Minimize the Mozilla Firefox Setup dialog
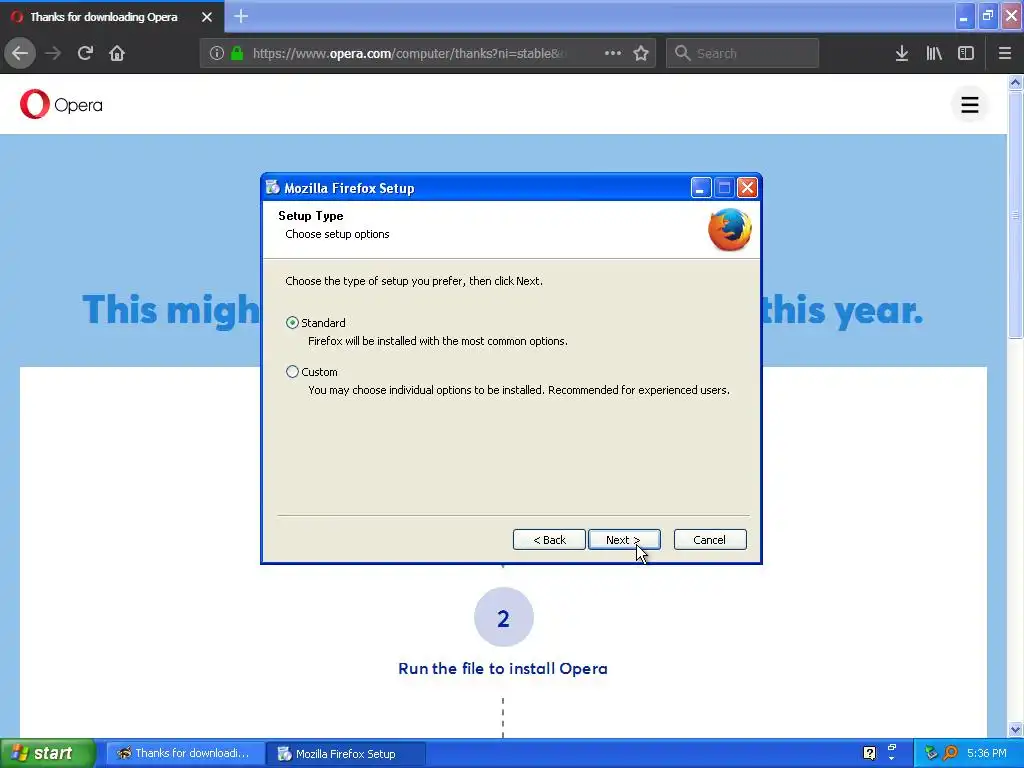 701,188
